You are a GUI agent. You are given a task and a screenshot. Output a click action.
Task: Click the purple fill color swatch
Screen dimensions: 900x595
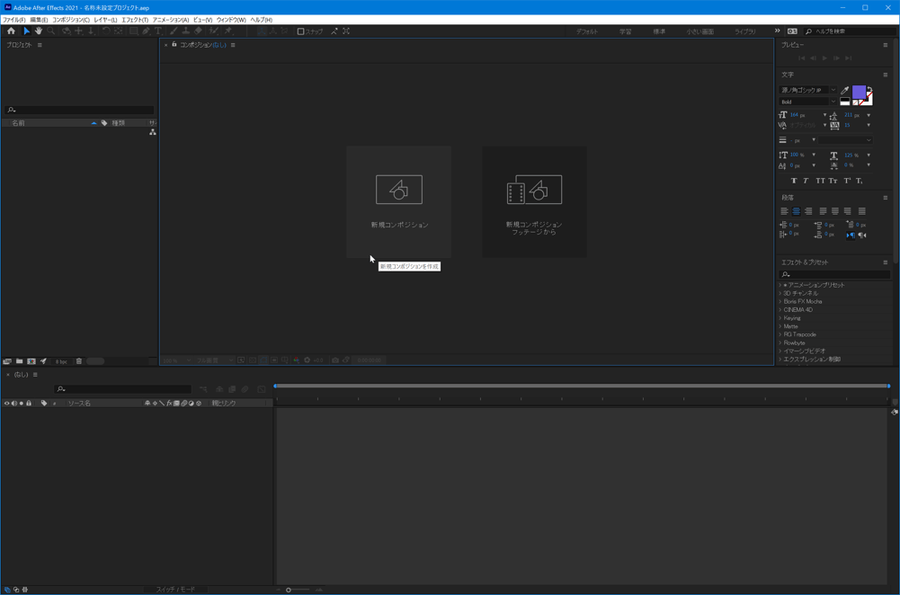(858, 92)
